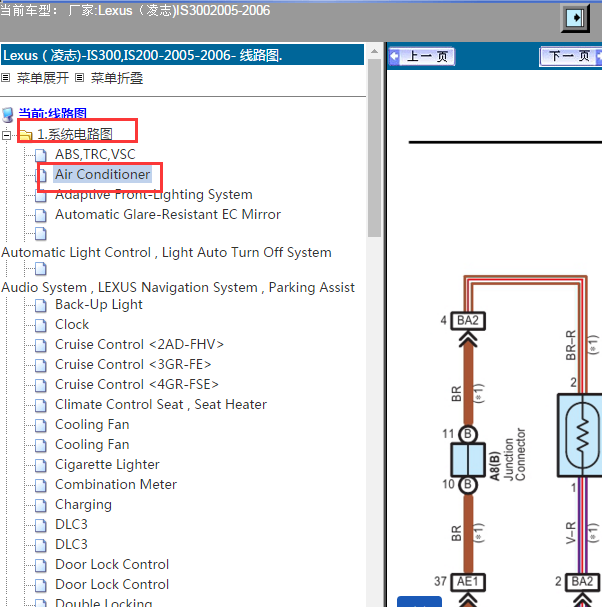
Task: Open Cruise Control <3GR-FE> diagram
Action: tap(133, 364)
